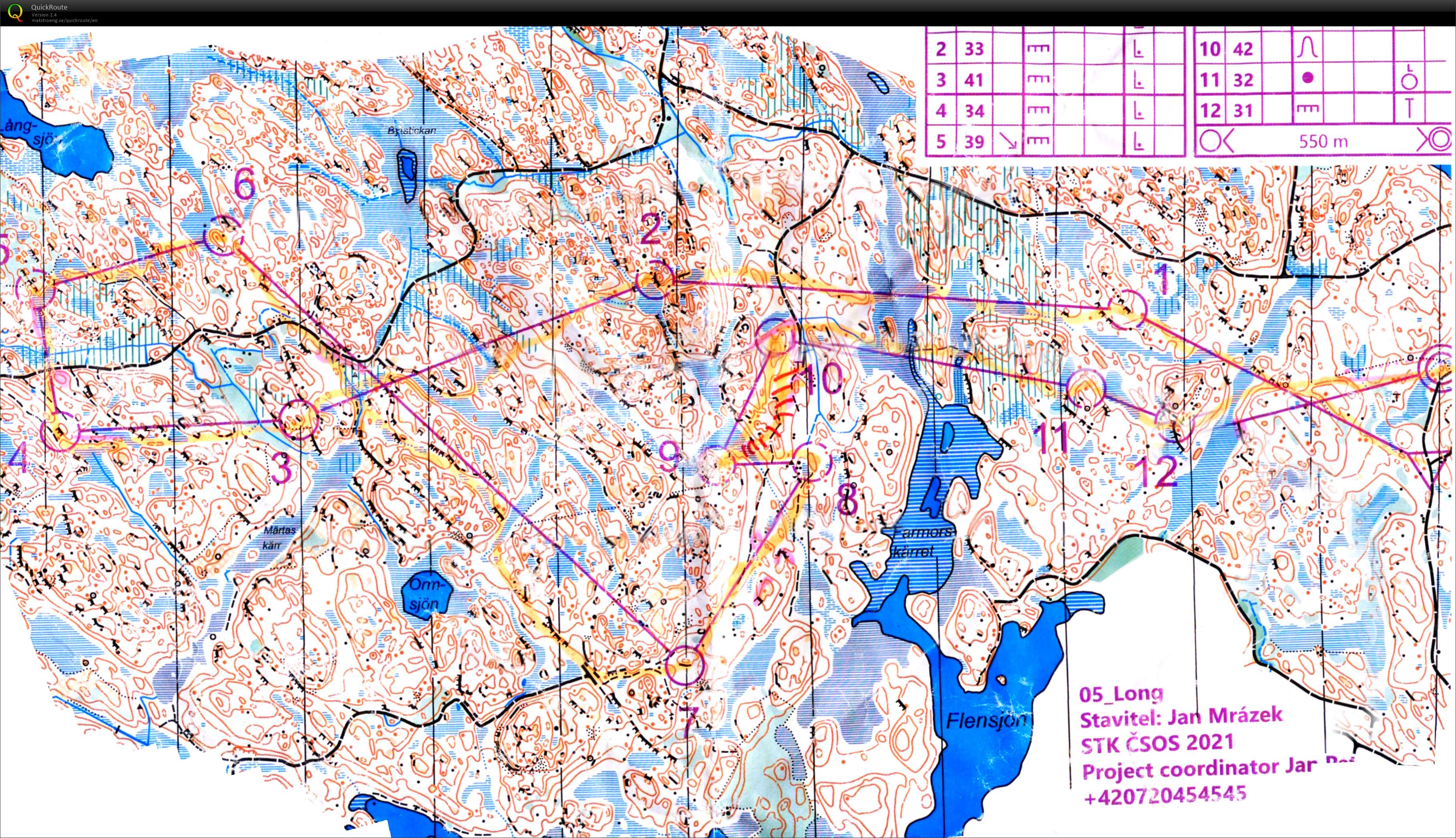The height and width of the screenshot is (838, 1456).
Task: Click the Project coordinator text line
Action: (x=1219, y=769)
